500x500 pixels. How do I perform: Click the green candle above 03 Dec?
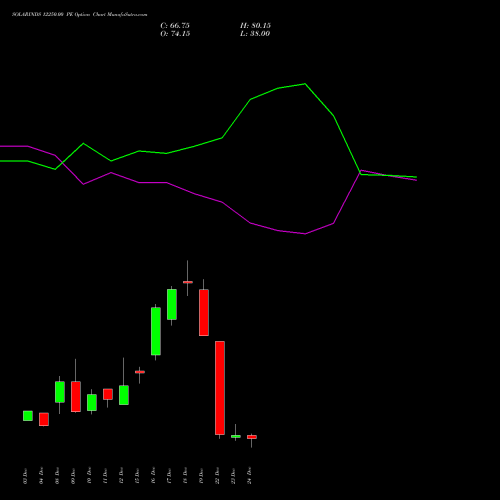pos(28,416)
